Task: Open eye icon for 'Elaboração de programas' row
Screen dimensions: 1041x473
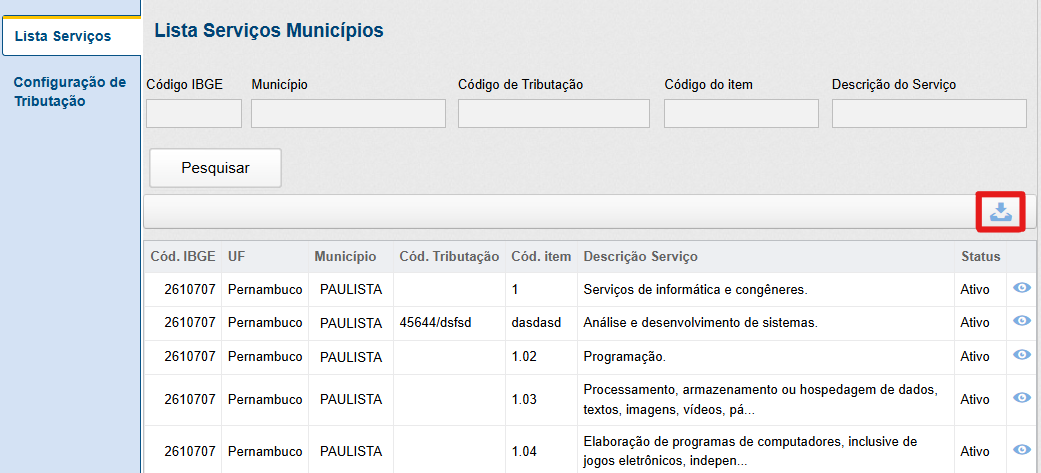Action: (1022, 450)
